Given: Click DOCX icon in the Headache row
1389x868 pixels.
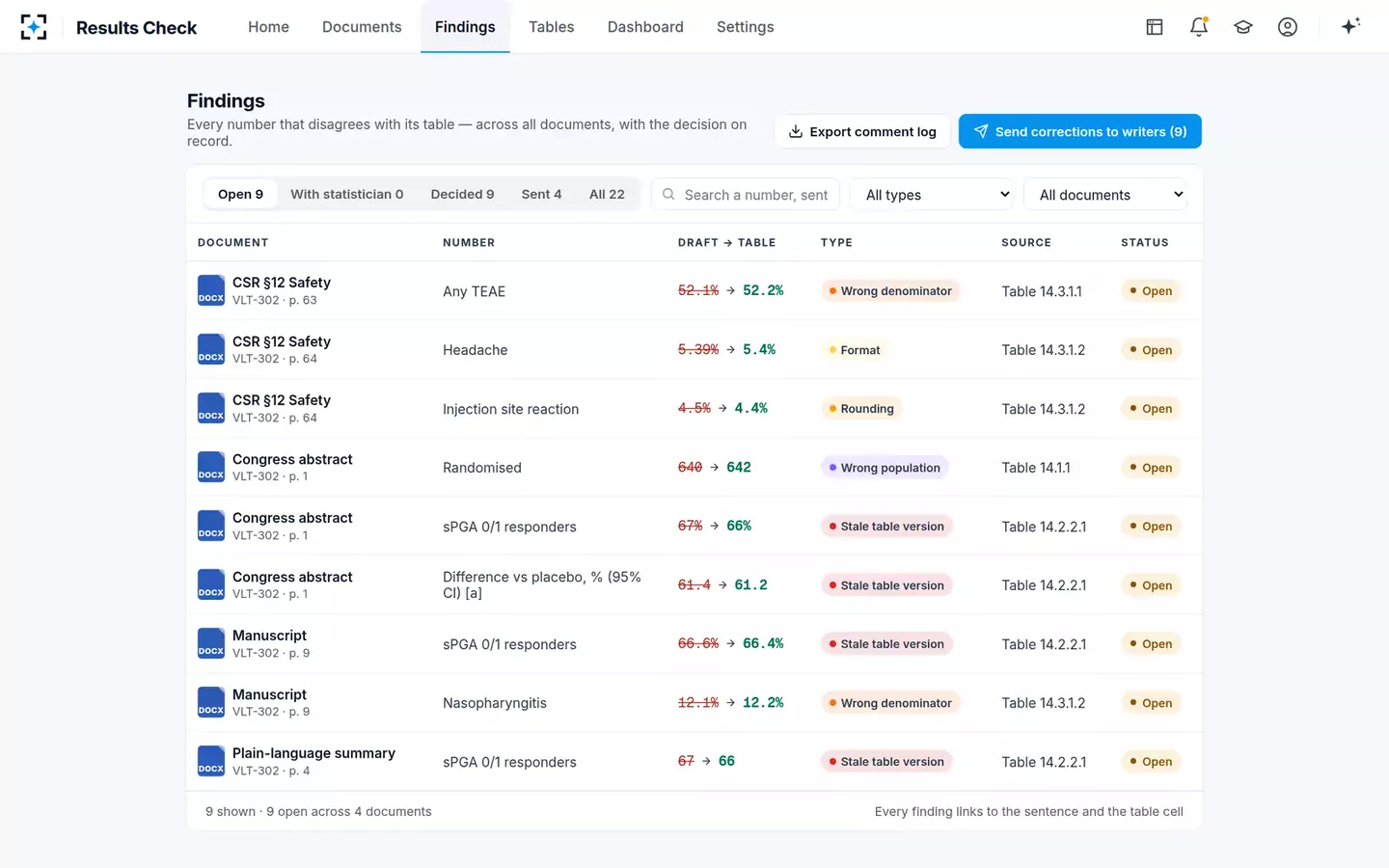Looking at the screenshot, I should pos(211,350).
